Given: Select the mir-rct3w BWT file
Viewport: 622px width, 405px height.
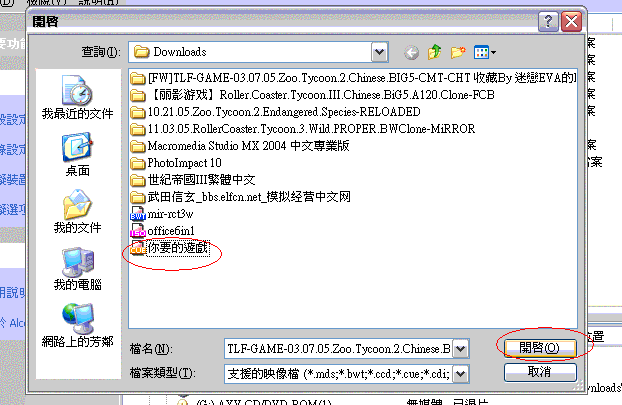Looking at the screenshot, I should click(162, 214).
